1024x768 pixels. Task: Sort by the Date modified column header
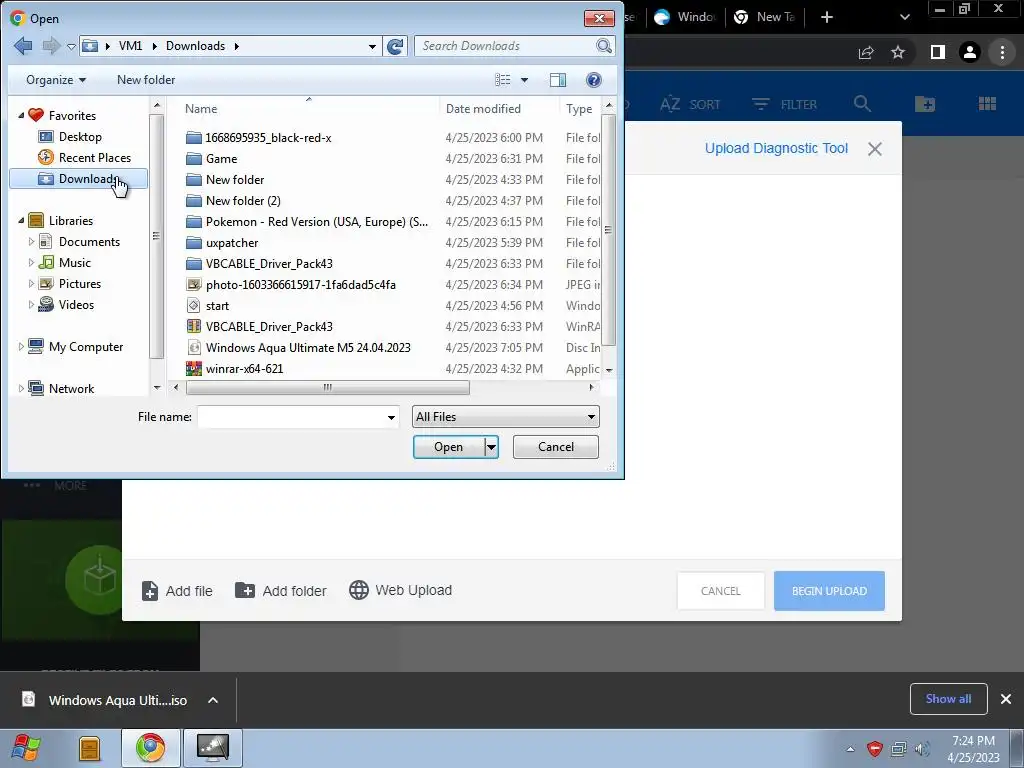[483, 108]
